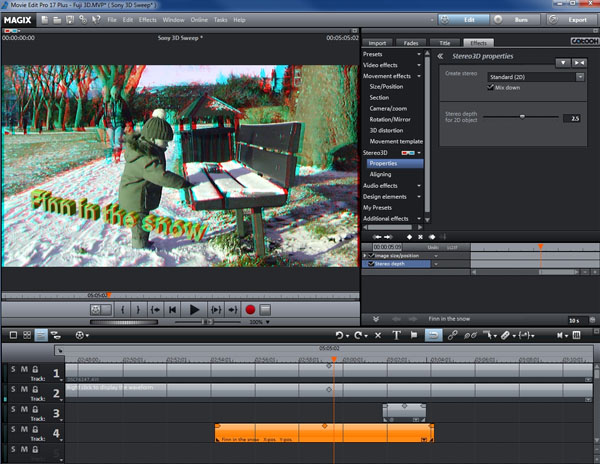Screen dimensions: 600x464
Task: Open the audio mixer speaker icon
Action: pos(559,335)
